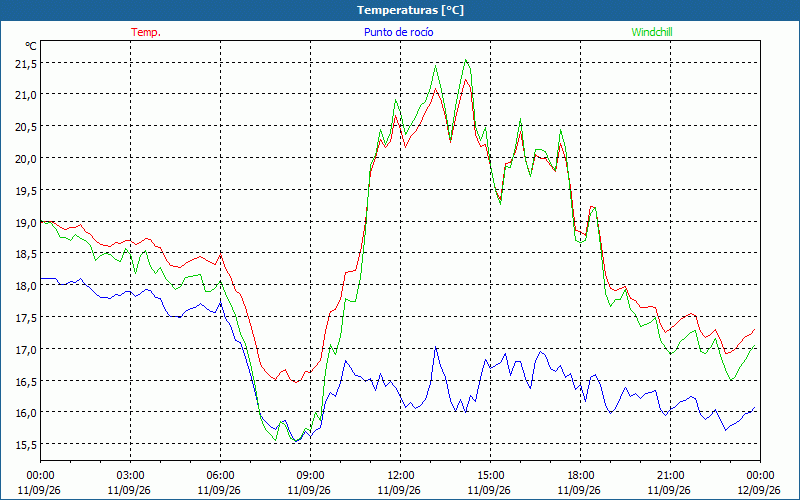Click the '21:00' time axis label
Image resolution: width=800 pixels, height=500 pixels.
tap(670, 476)
